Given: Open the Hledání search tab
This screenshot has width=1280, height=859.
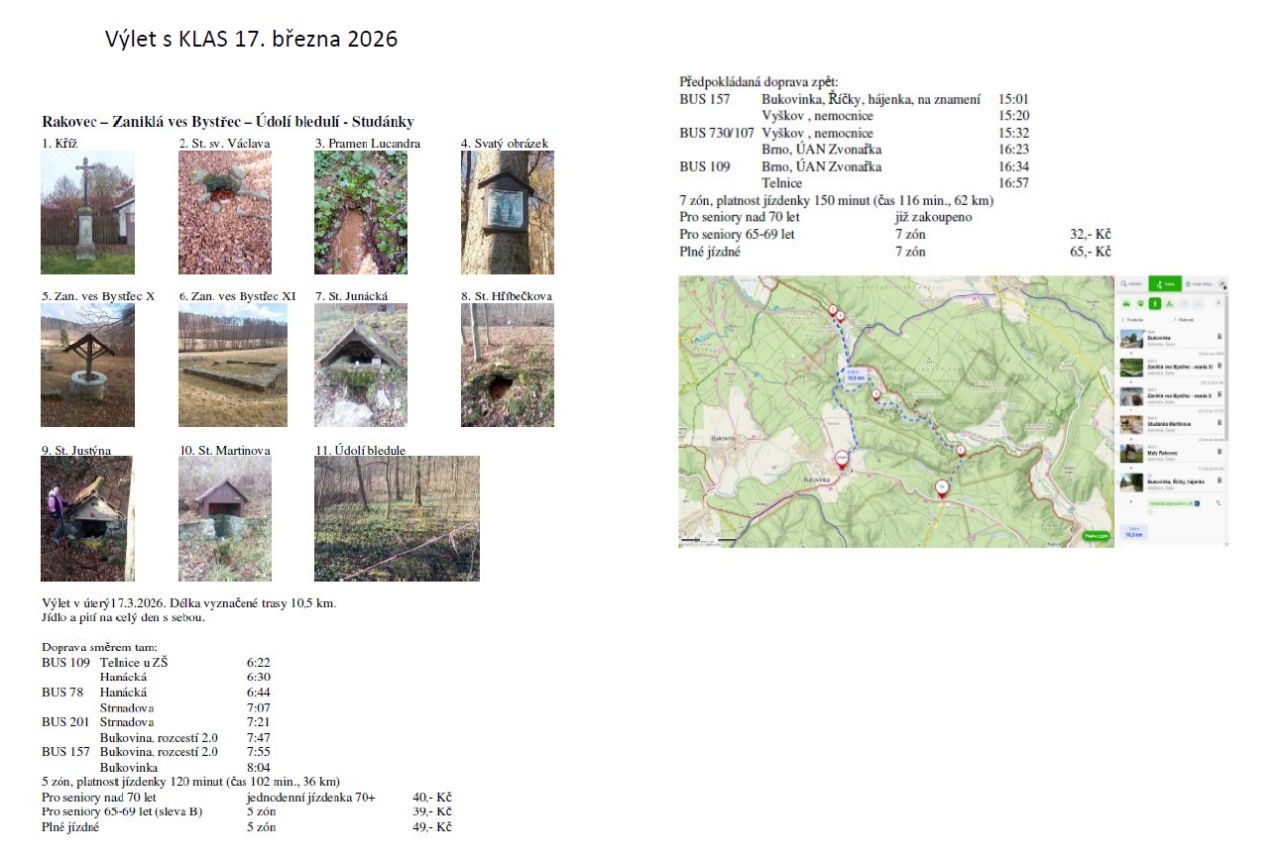Looking at the screenshot, I should point(1132,284).
